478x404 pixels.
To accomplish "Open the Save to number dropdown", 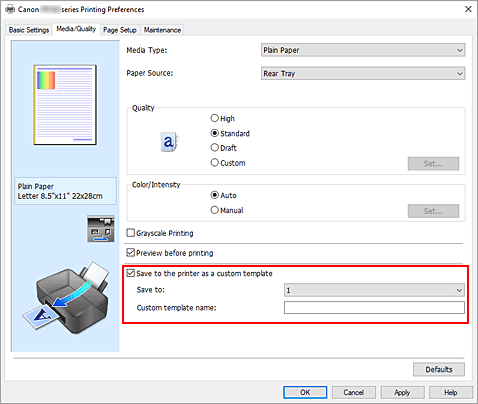I will (x=374, y=290).
